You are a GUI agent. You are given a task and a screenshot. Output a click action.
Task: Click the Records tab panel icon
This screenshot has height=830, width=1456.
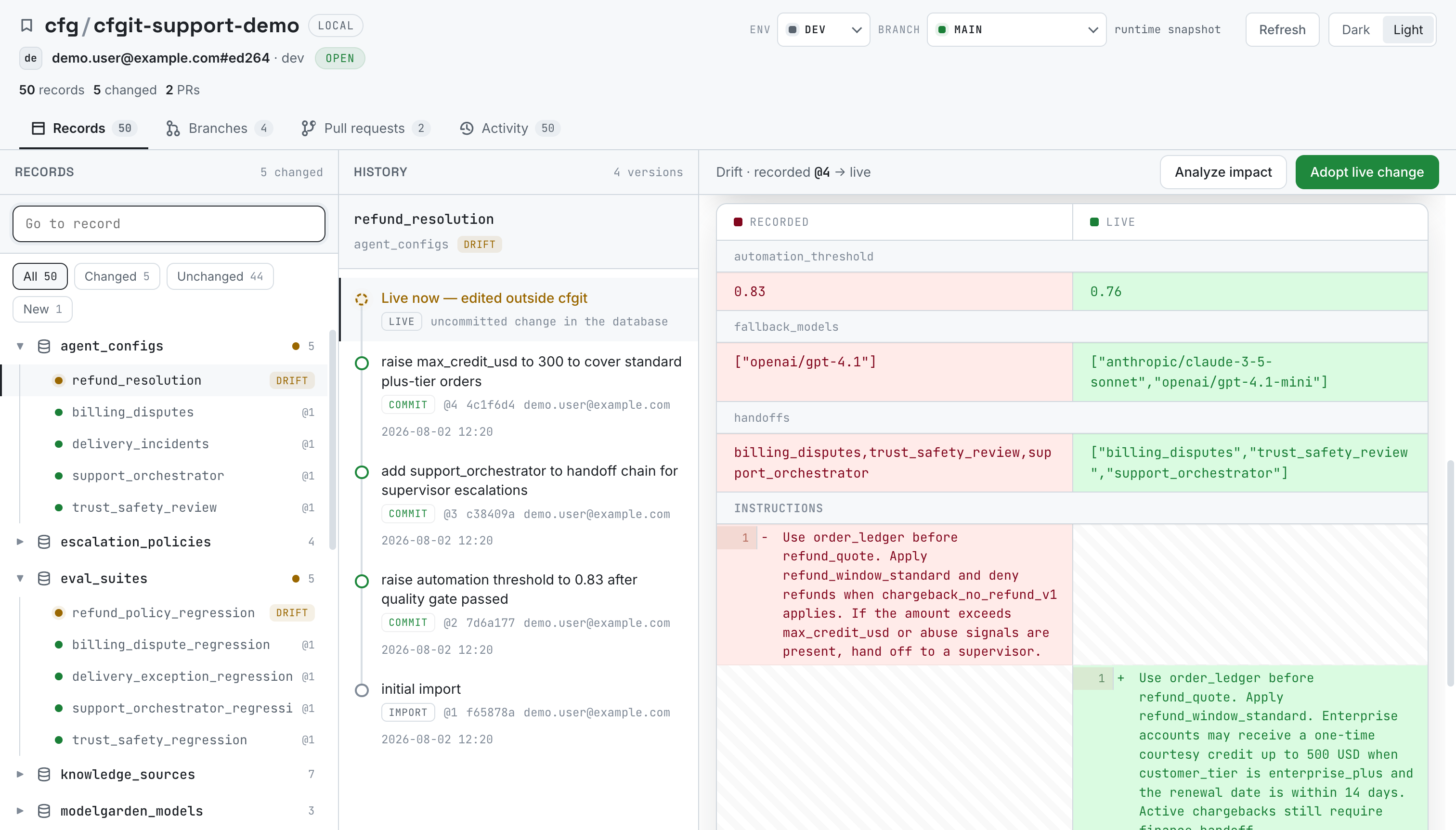pos(38,128)
